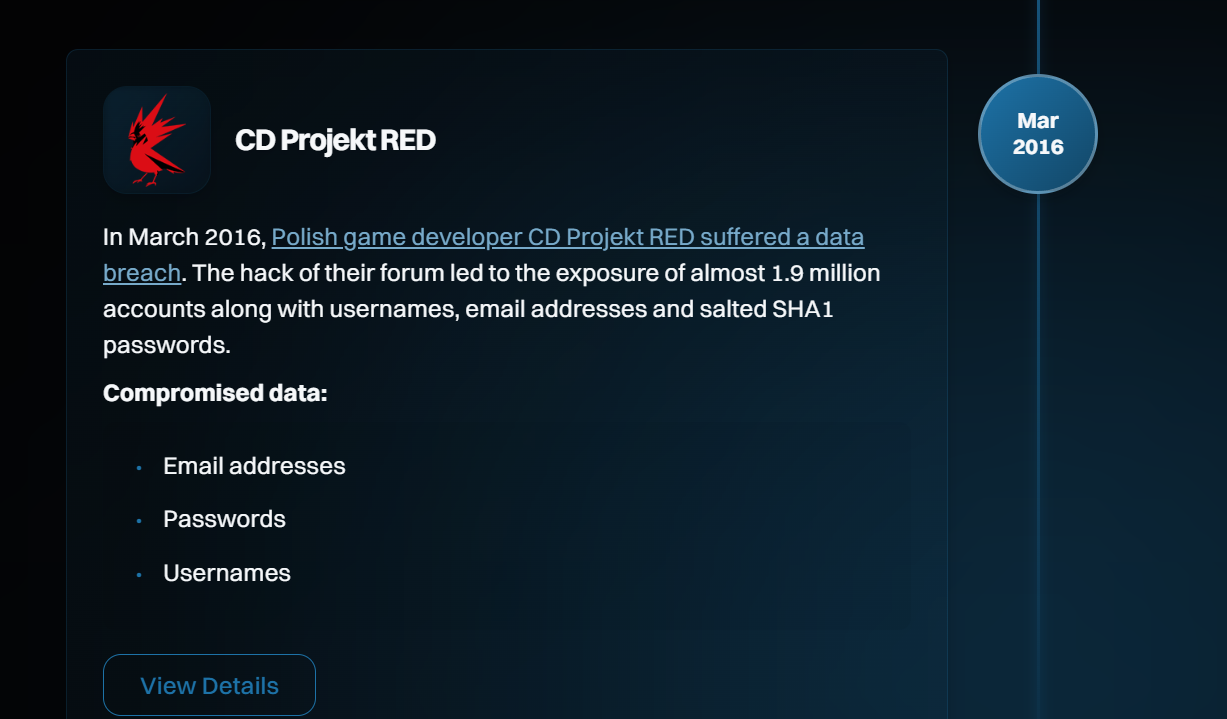Click the 'Mar' text inside the date circle
This screenshot has width=1227, height=719.
pyautogui.click(x=1038, y=121)
